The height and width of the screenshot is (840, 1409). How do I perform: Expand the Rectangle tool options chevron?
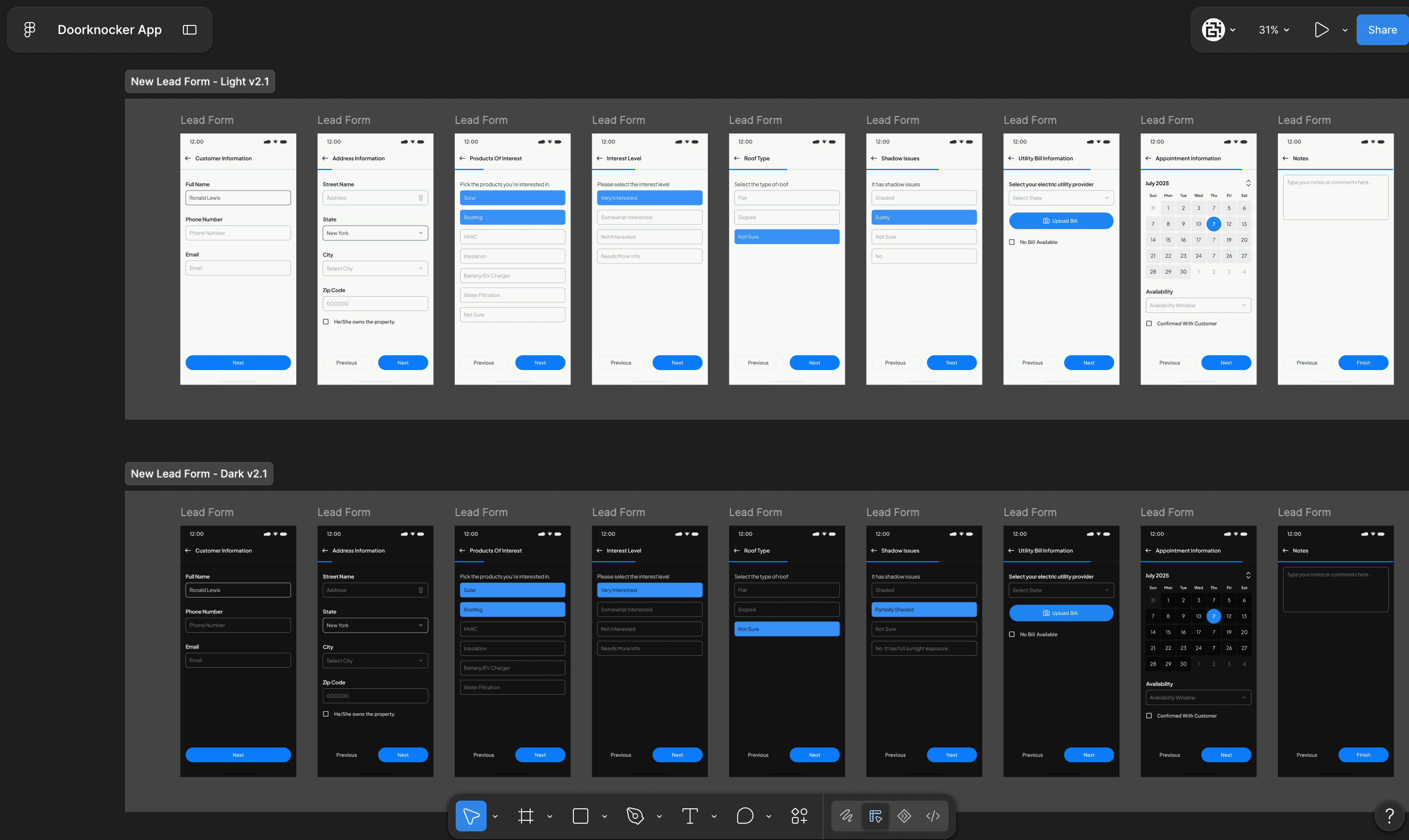click(604, 816)
